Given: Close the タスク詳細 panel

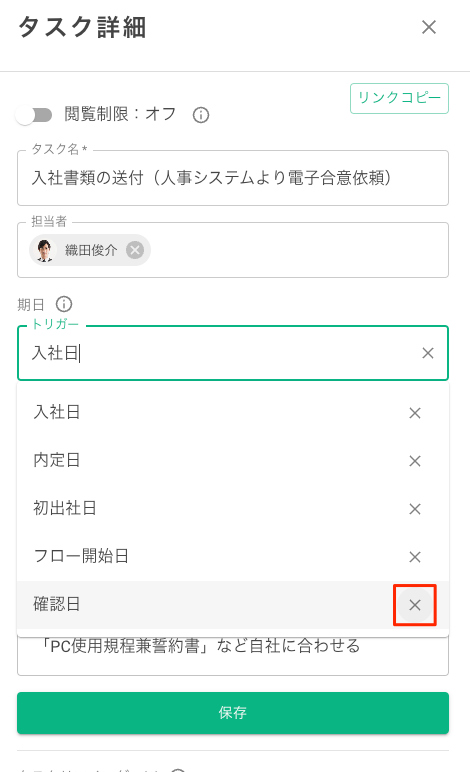Looking at the screenshot, I should [x=429, y=27].
